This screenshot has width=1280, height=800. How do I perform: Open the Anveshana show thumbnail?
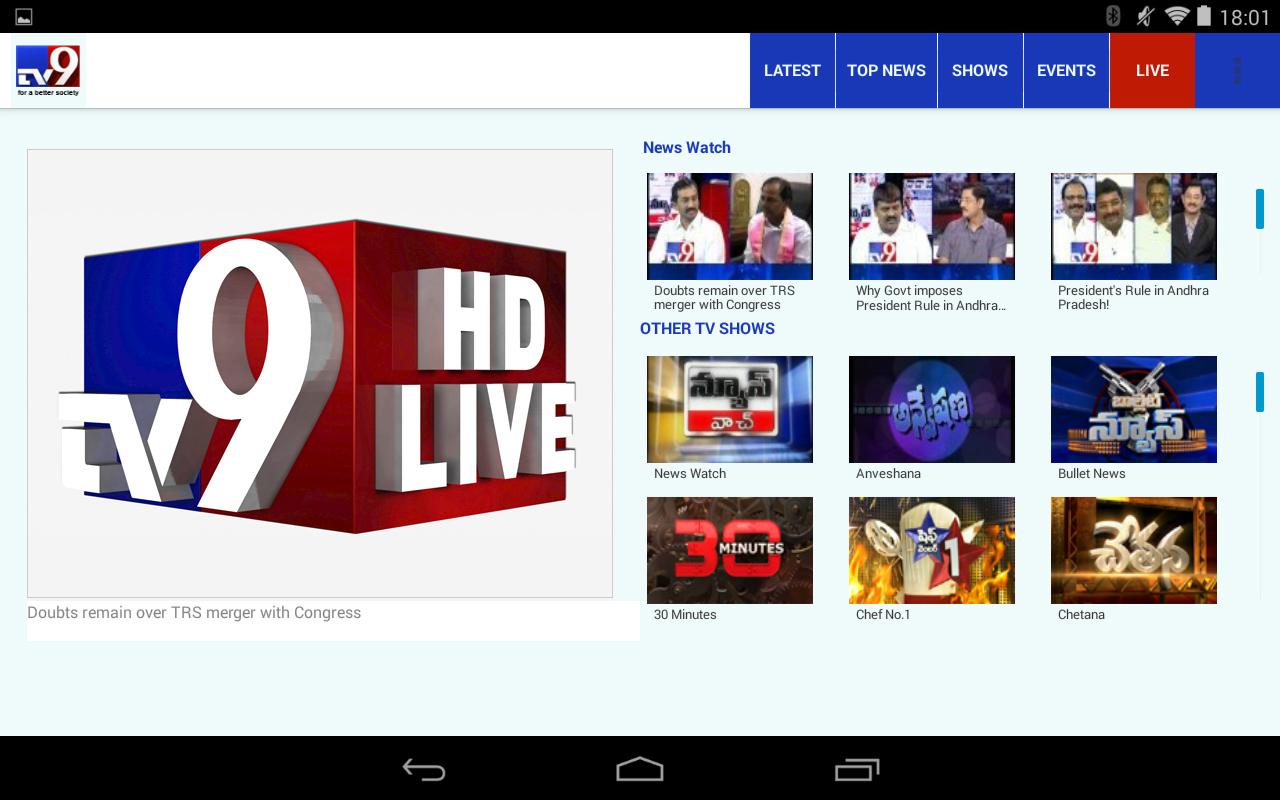pos(932,409)
